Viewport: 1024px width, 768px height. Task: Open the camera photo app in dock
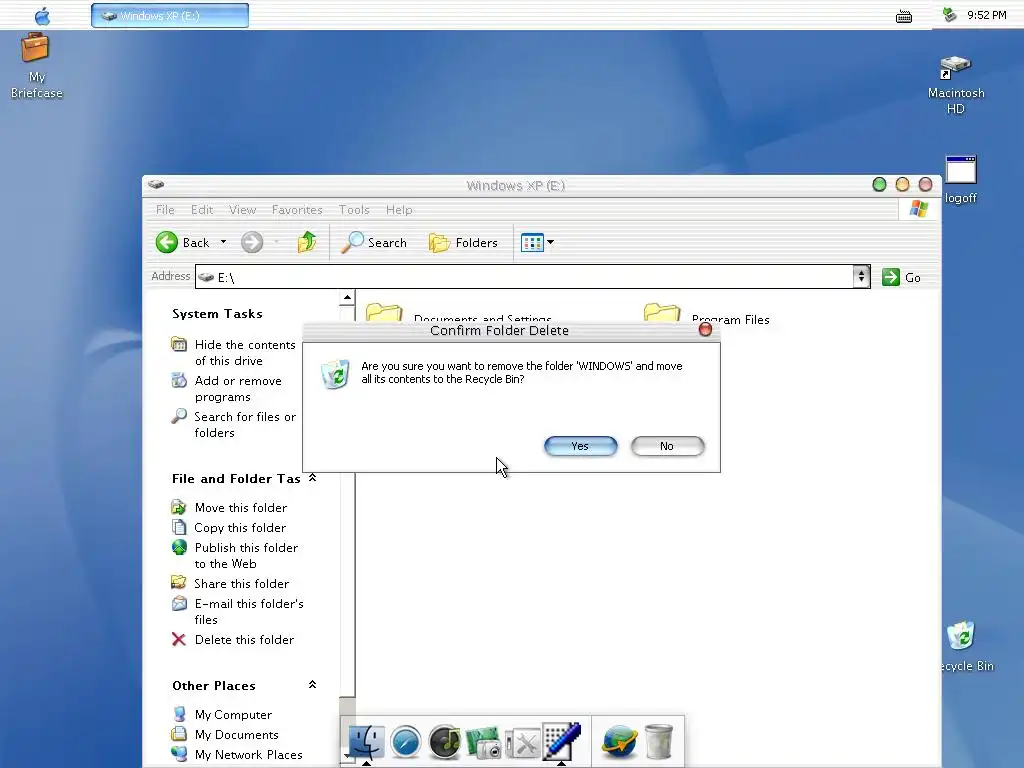[x=483, y=743]
